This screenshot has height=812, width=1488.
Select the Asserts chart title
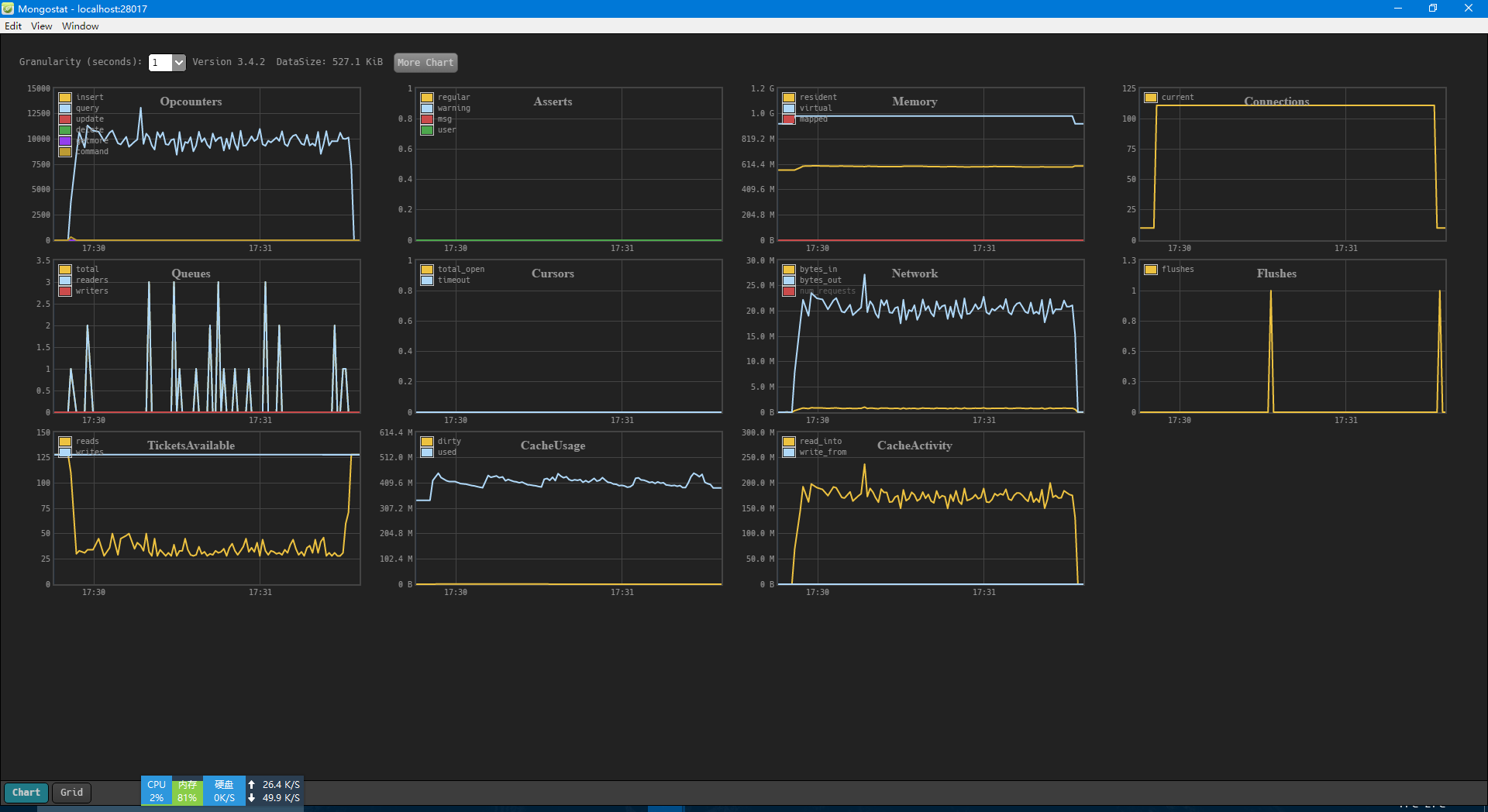point(553,101)
